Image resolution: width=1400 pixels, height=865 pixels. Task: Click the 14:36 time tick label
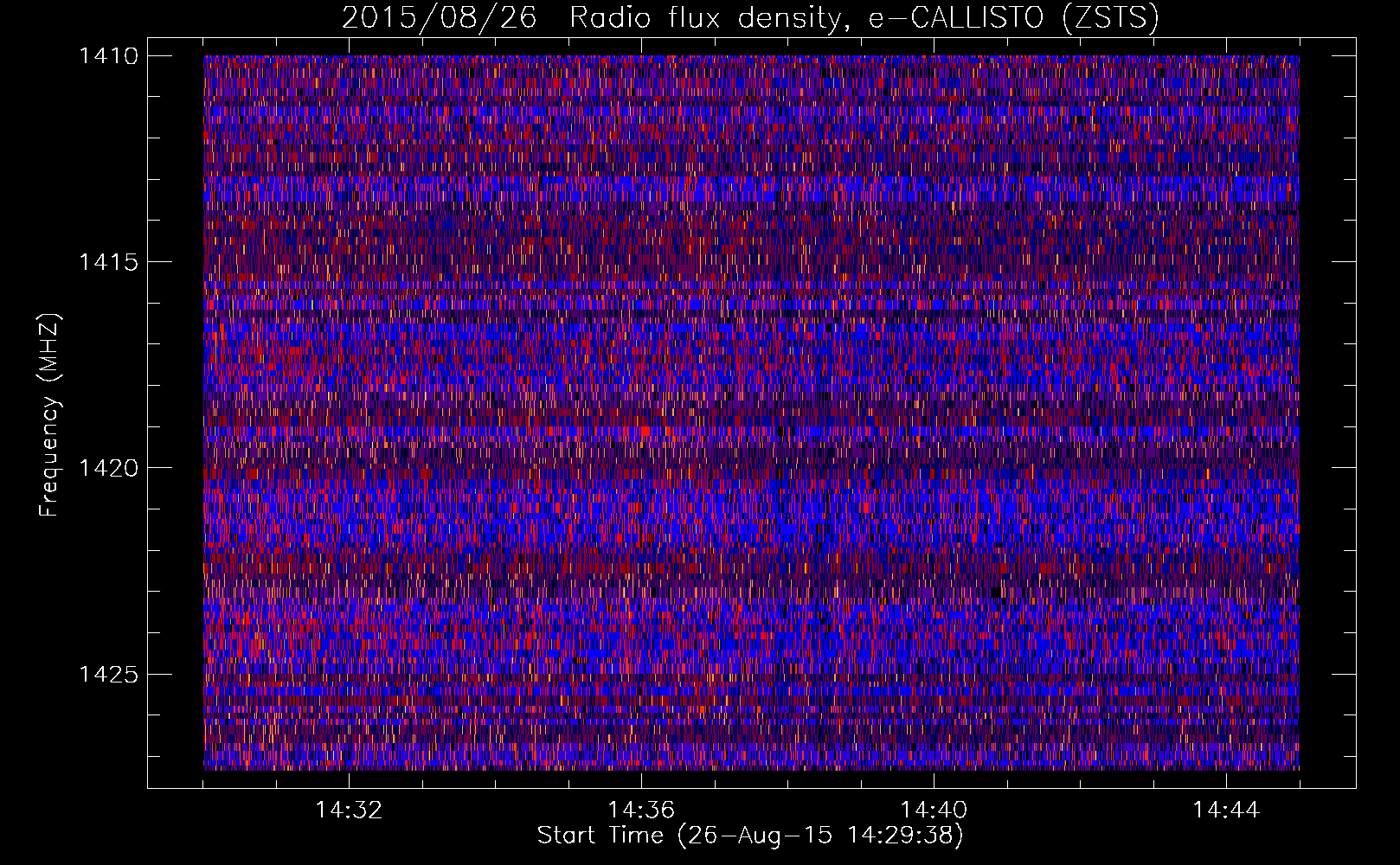coord(641,811)
